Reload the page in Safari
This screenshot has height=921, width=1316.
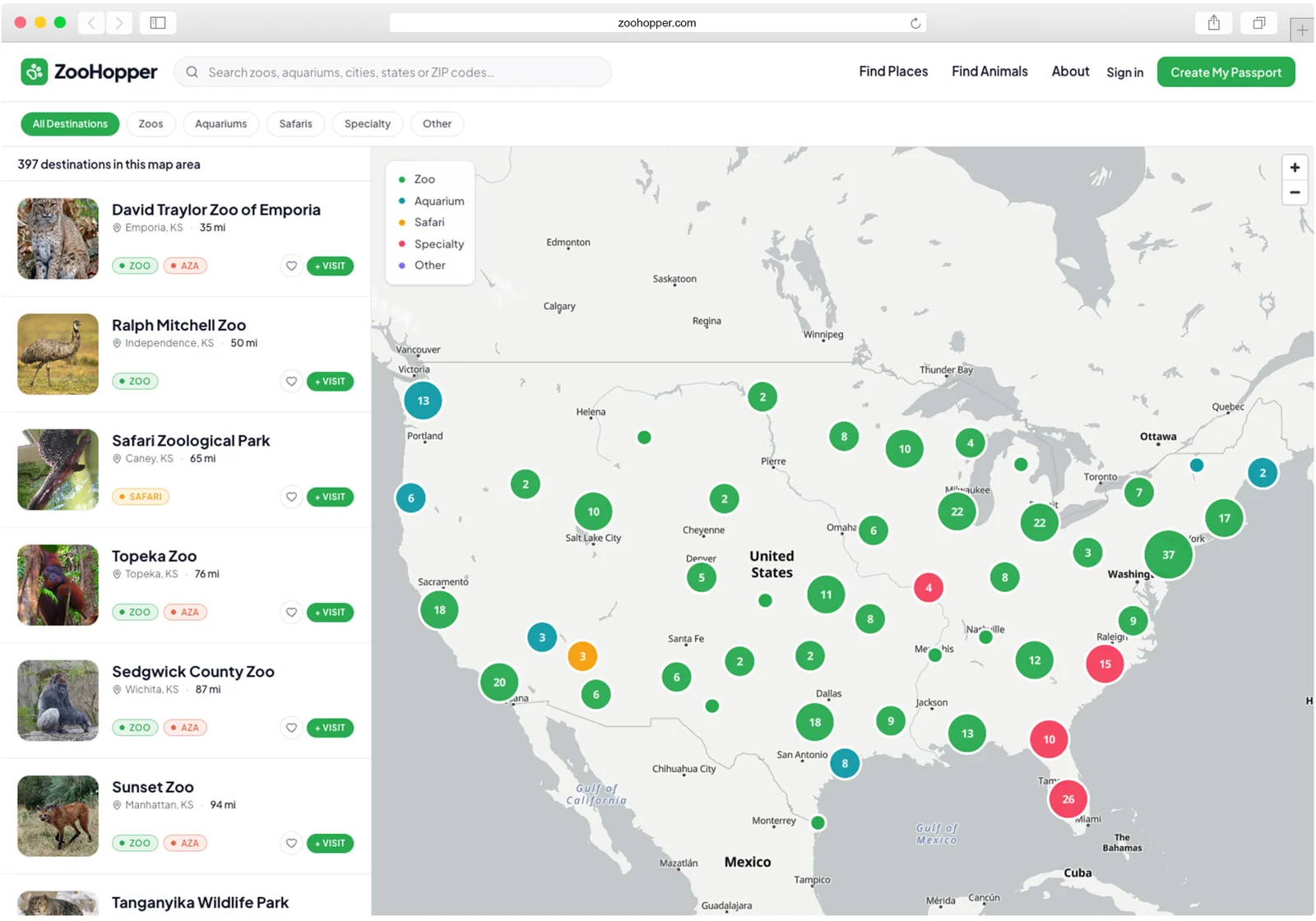click(915, 23)
